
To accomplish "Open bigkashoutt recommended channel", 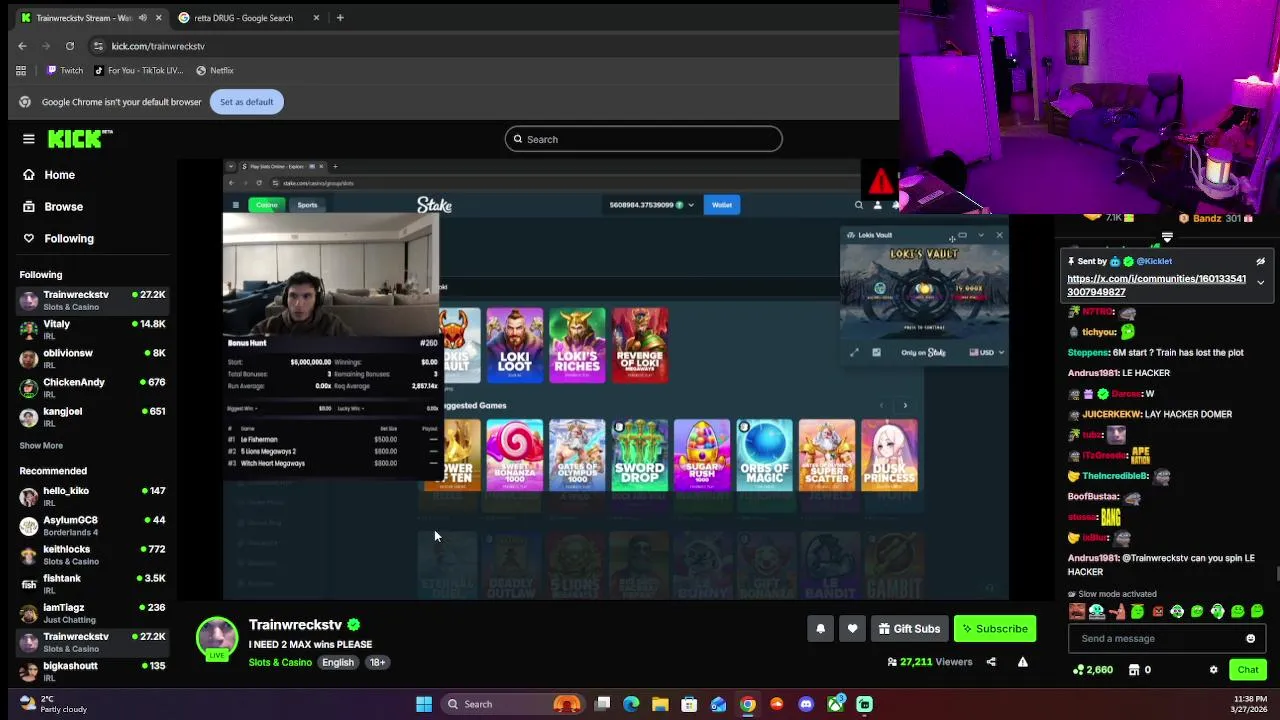I will click(x=92, y=670).
